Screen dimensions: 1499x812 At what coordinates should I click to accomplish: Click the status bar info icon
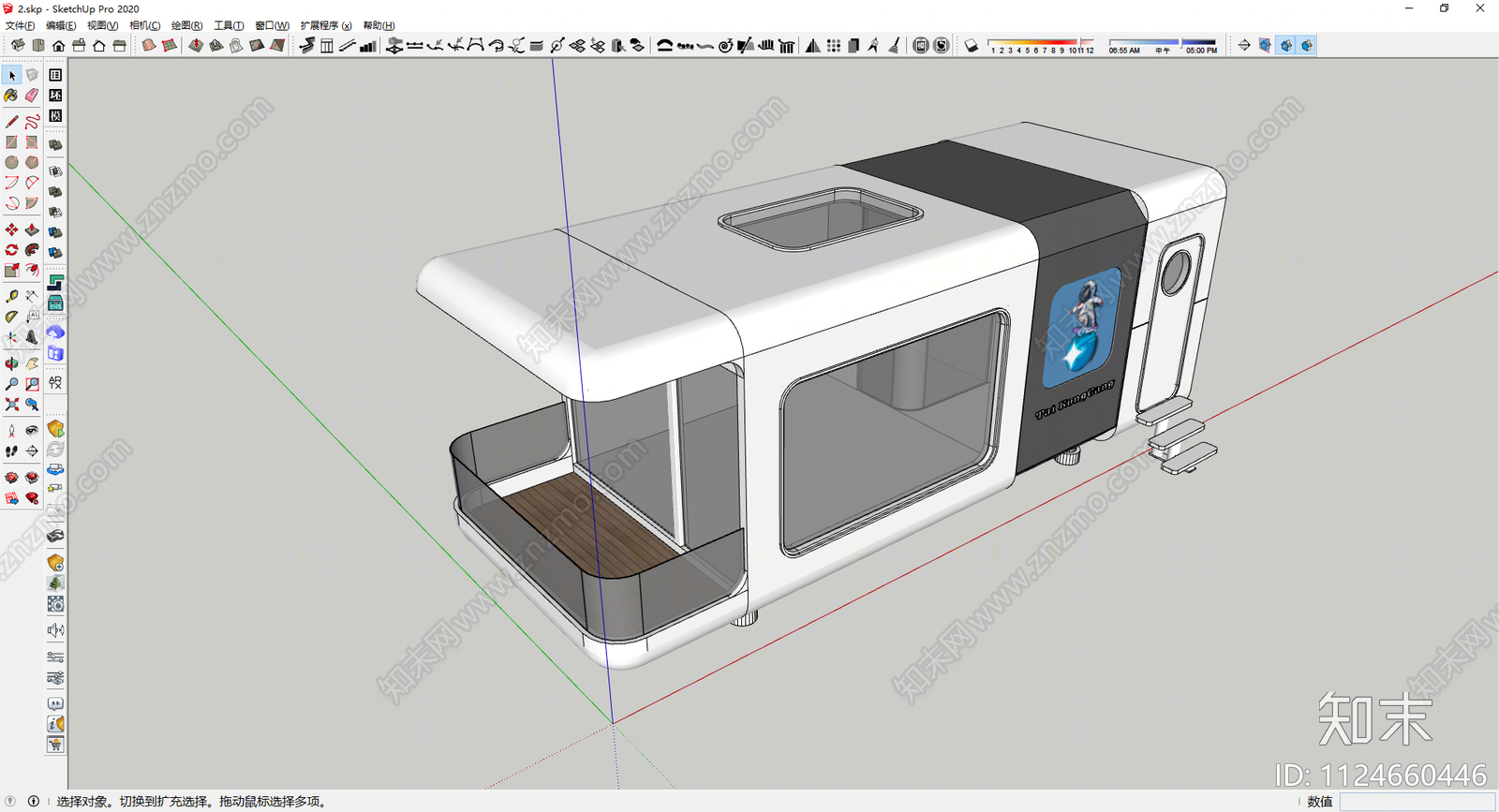tap(34, 801)
